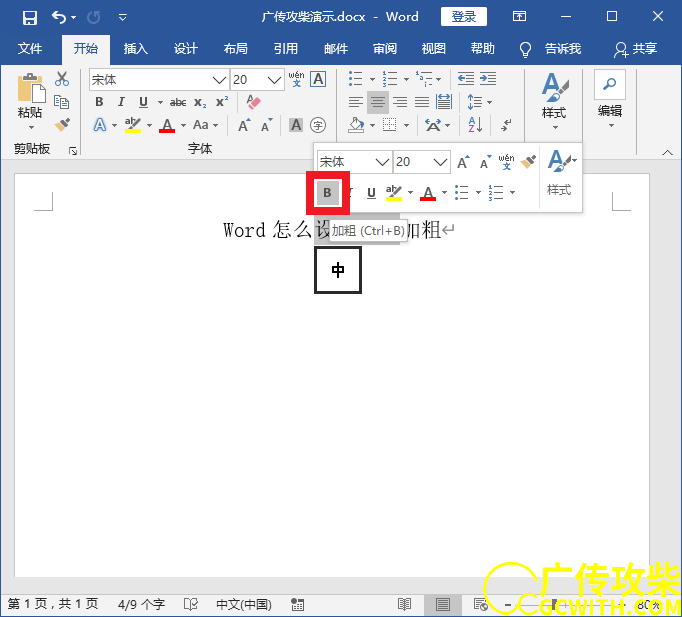The width and height of the screenshot is (682, 617).
Task: Toggle Italic in the ribbon font group
Action: point(121,102)
